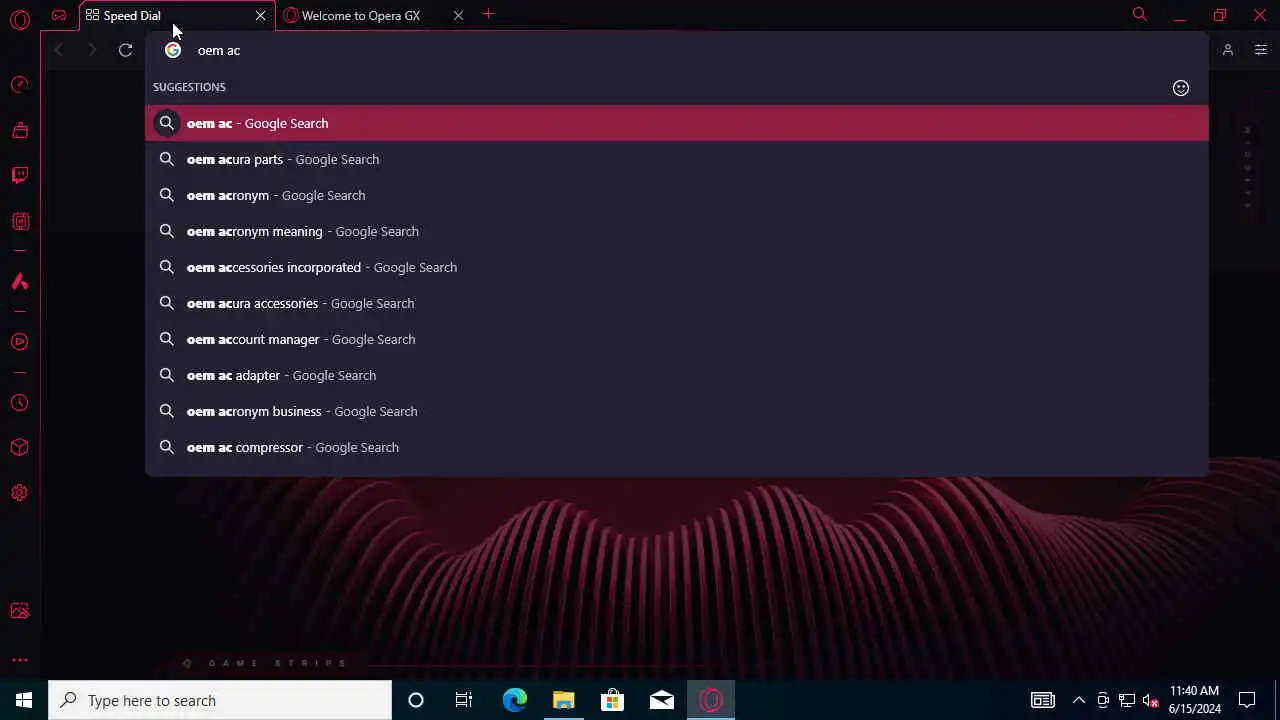Open the Settings gear in the sidebar

pos(20,492)
